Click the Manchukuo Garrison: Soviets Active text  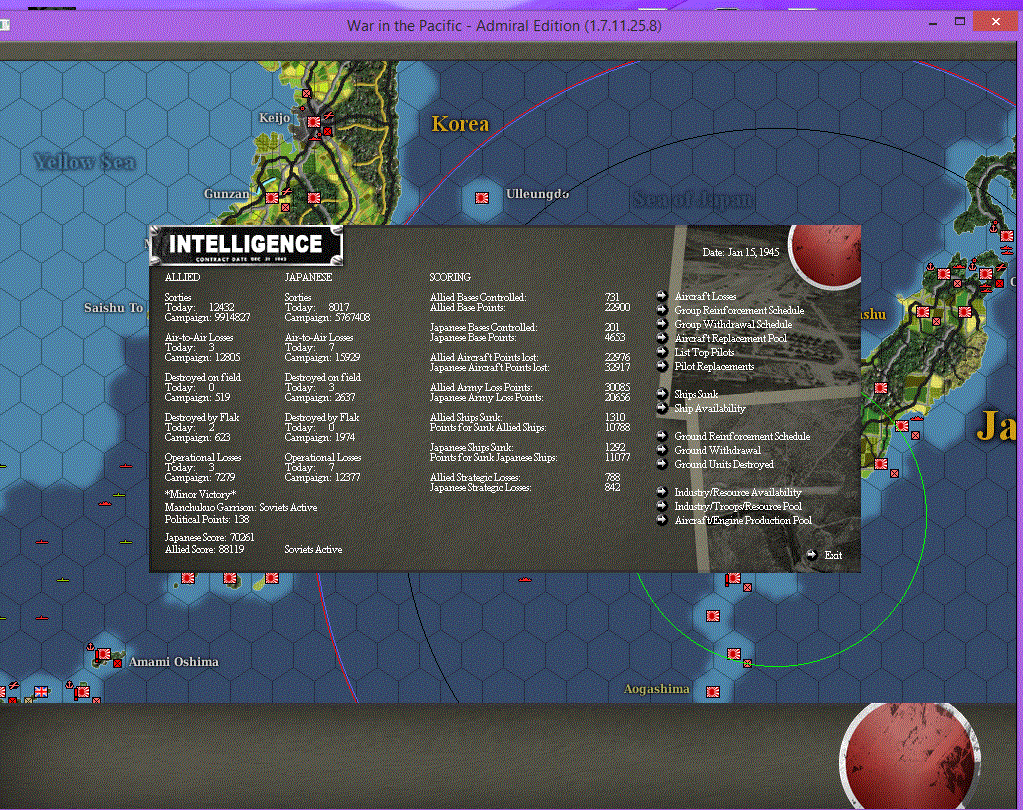tap(241, 507)
